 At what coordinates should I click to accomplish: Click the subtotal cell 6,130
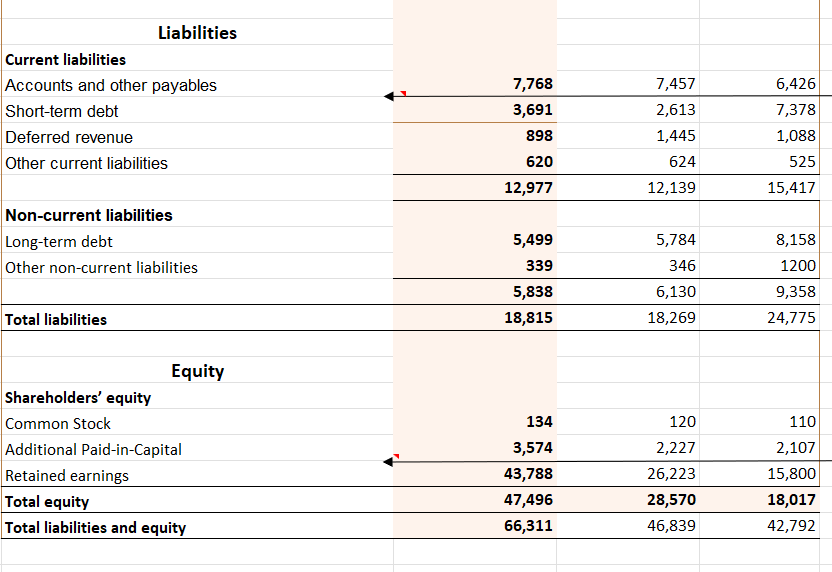coord(628,292)
